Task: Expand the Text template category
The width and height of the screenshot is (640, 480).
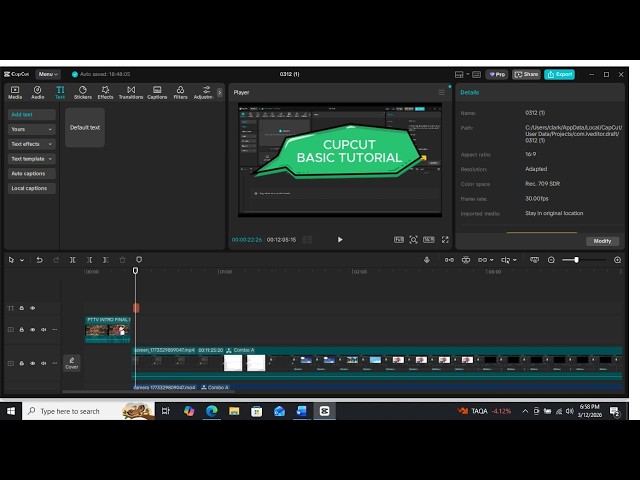Action: point(31,159)
